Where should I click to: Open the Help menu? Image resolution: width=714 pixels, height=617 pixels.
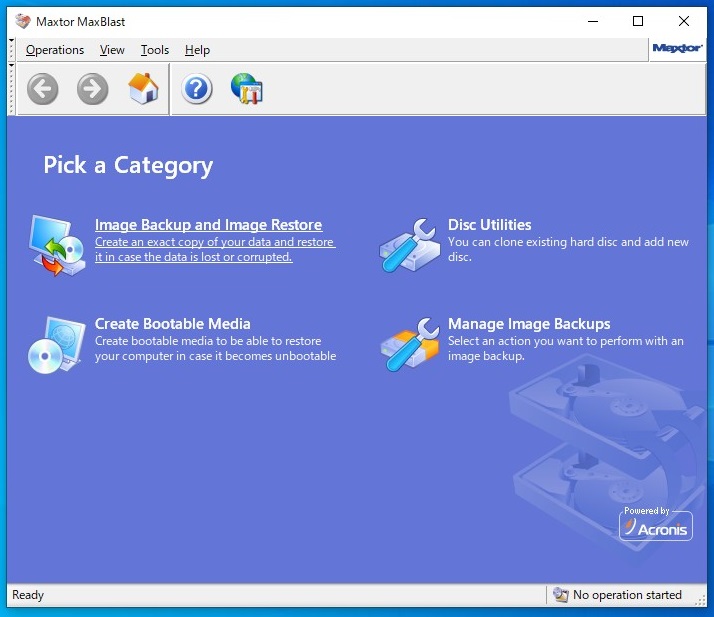197,50
